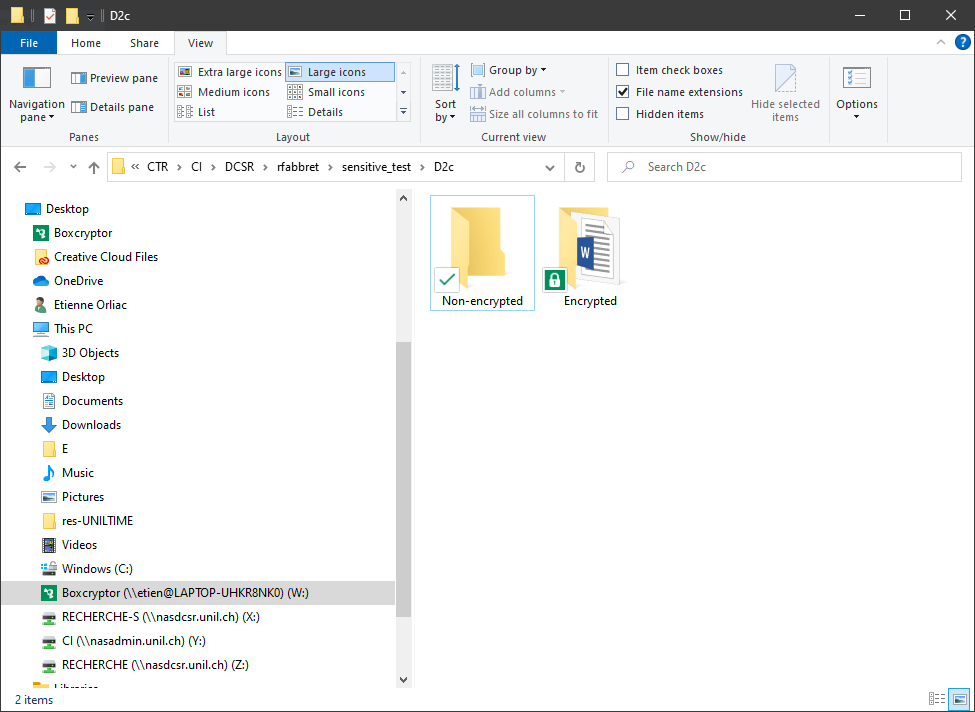Open the Sort by menu icon
975x712 pixels.
click(445, 80)
